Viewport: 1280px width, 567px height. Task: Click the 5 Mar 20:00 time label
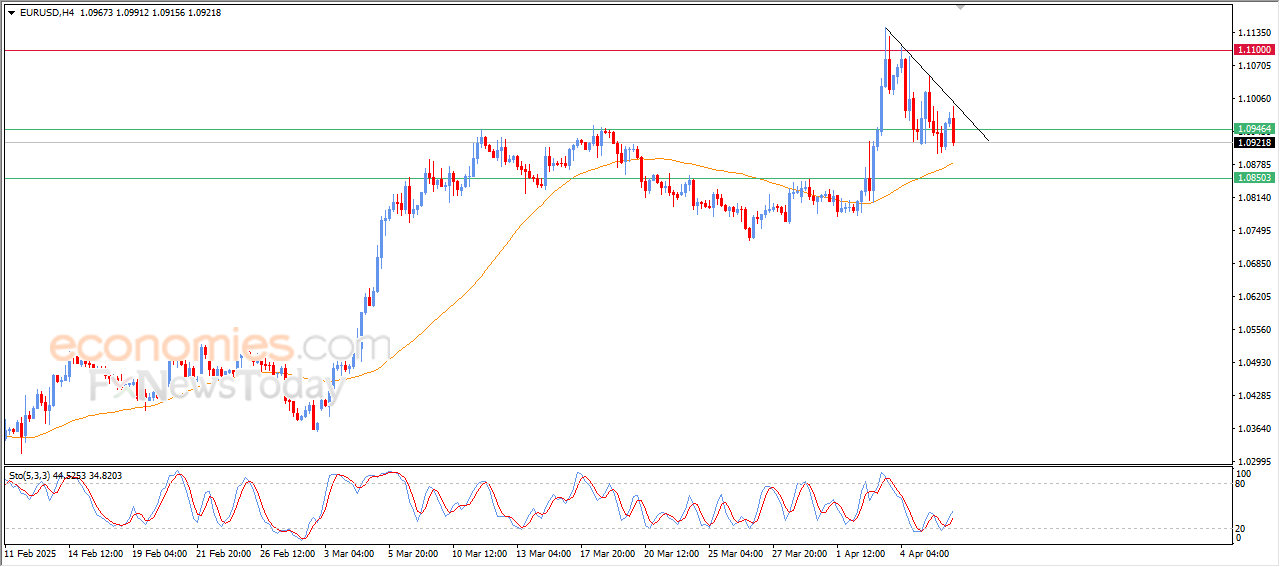tap(415, 552)
